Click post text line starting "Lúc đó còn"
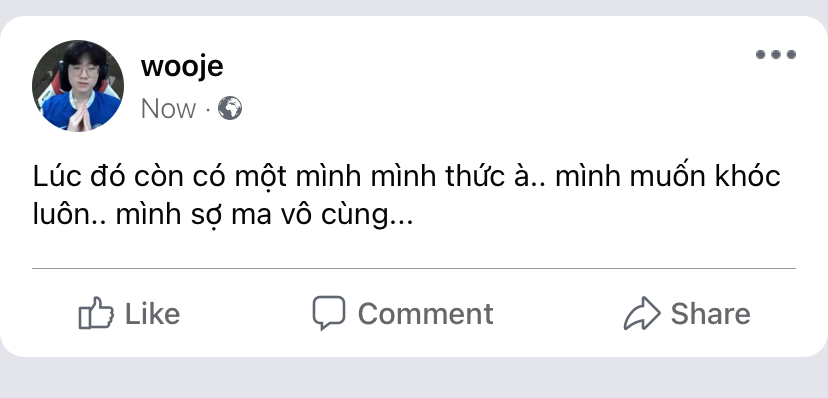Screen dimensions: 828x398 (407, 176)
